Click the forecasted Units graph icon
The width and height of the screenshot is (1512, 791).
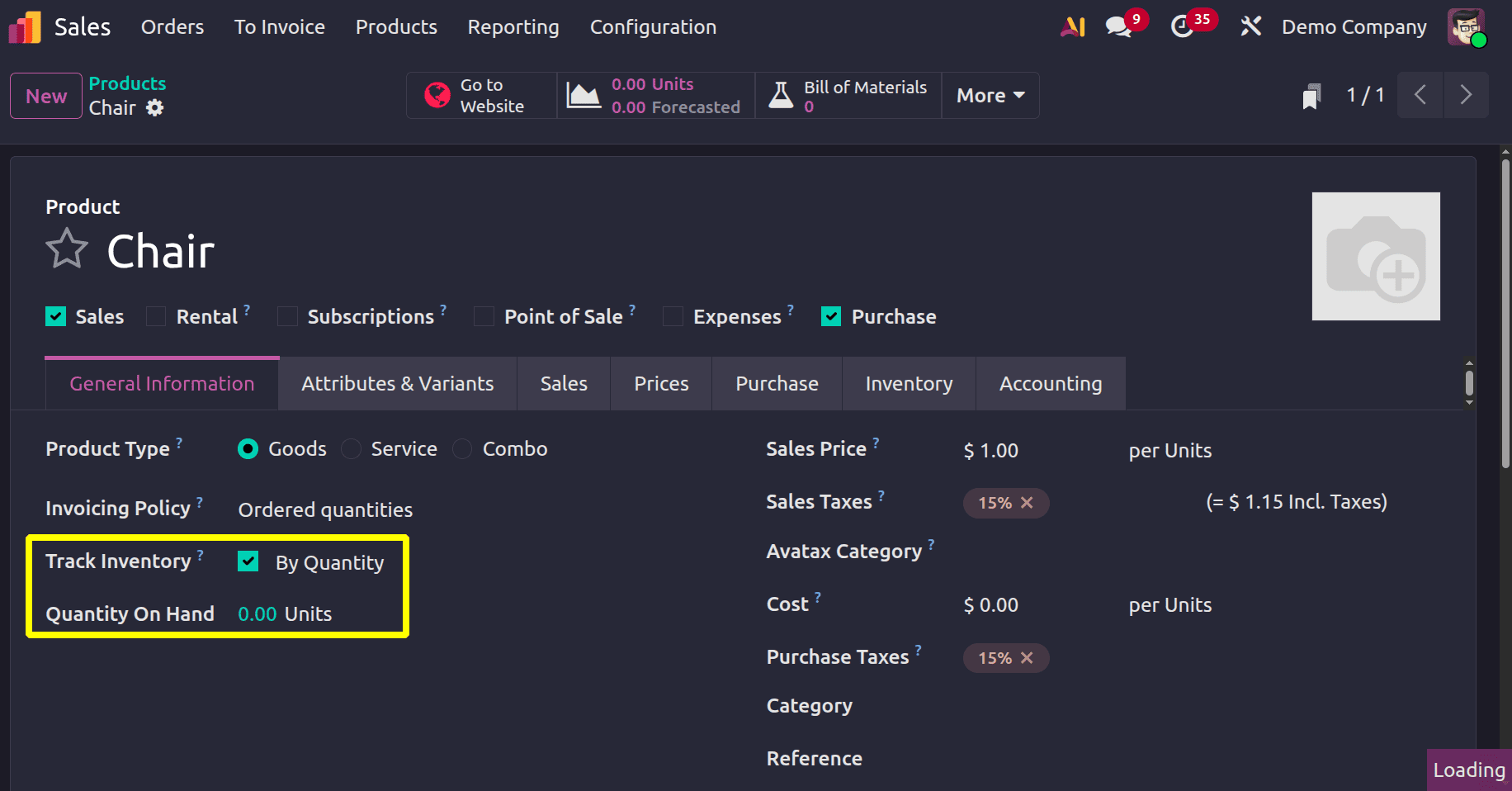click(x=583, y=94)
